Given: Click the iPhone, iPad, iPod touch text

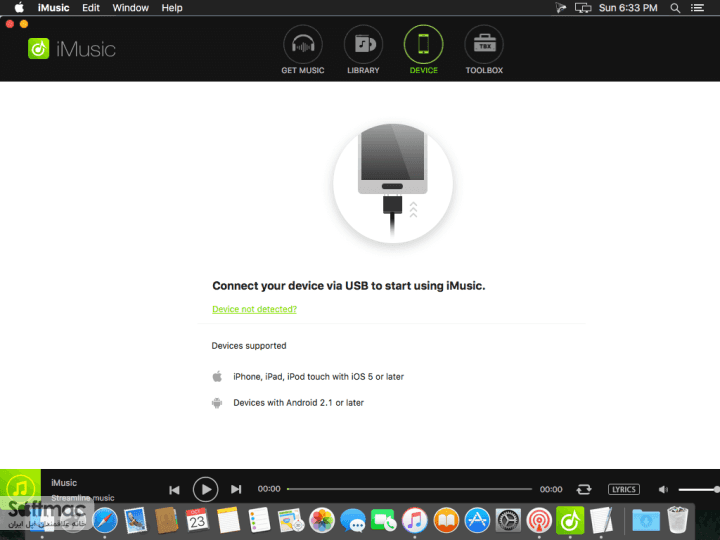Looking at the screenshot, I should [318, 377].
